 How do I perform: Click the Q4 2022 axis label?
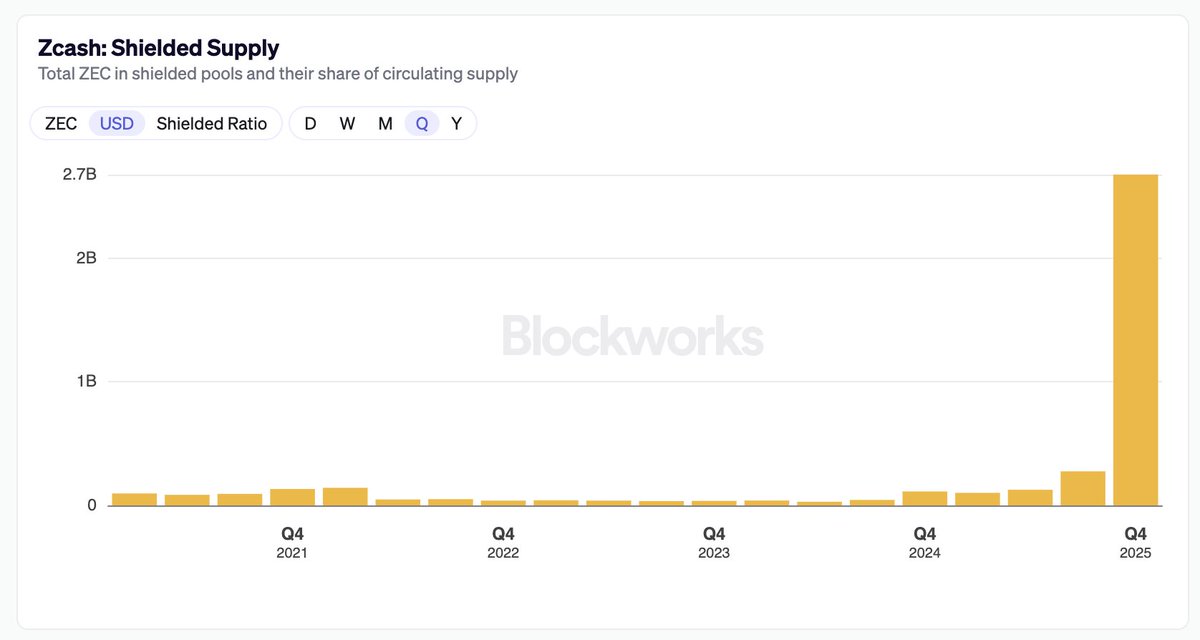503,543
